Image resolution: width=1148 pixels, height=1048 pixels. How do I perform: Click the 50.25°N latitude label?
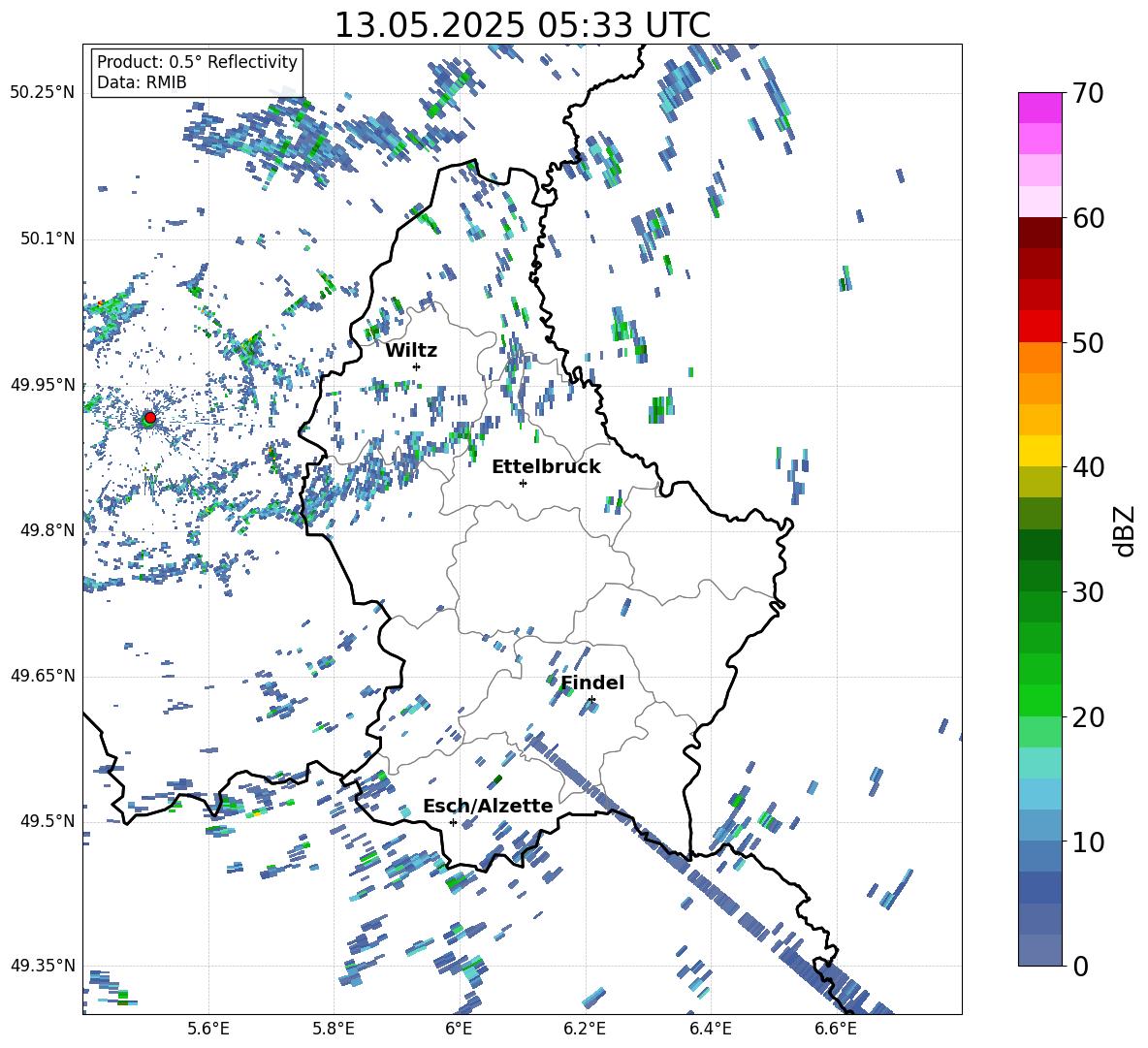pyautogui.click(x=43, y=92)
